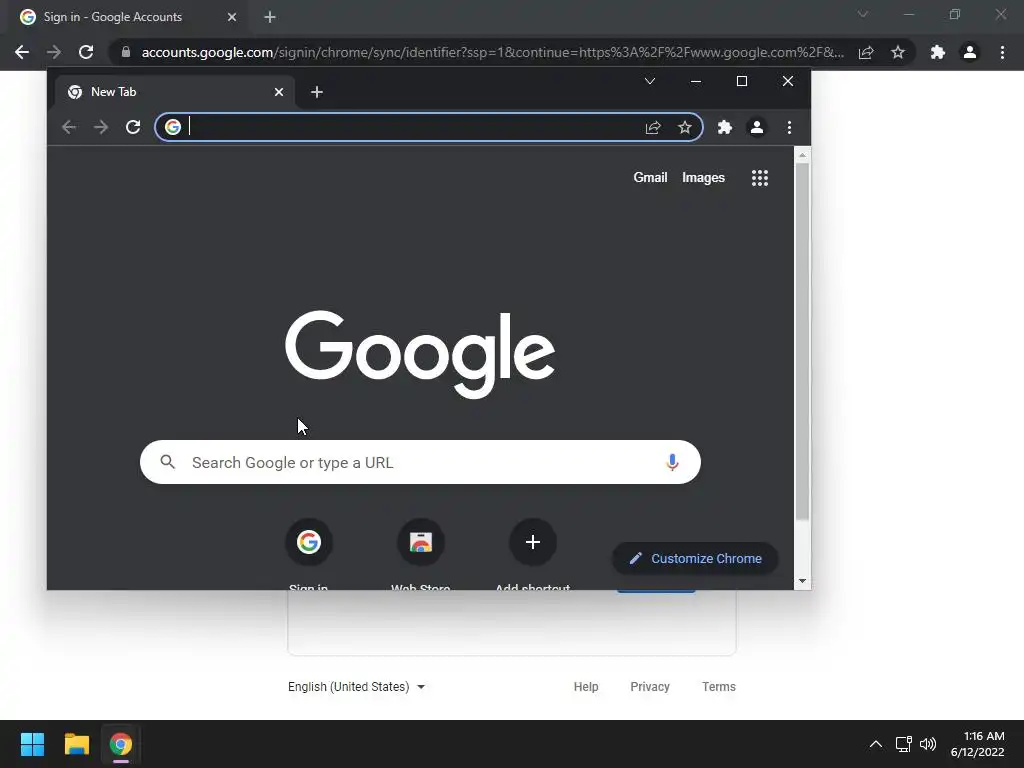Viewport: 1024px width, 768px height.
Task: Open Extensions puzzle icon in the New Tab window
Action: 725,127
